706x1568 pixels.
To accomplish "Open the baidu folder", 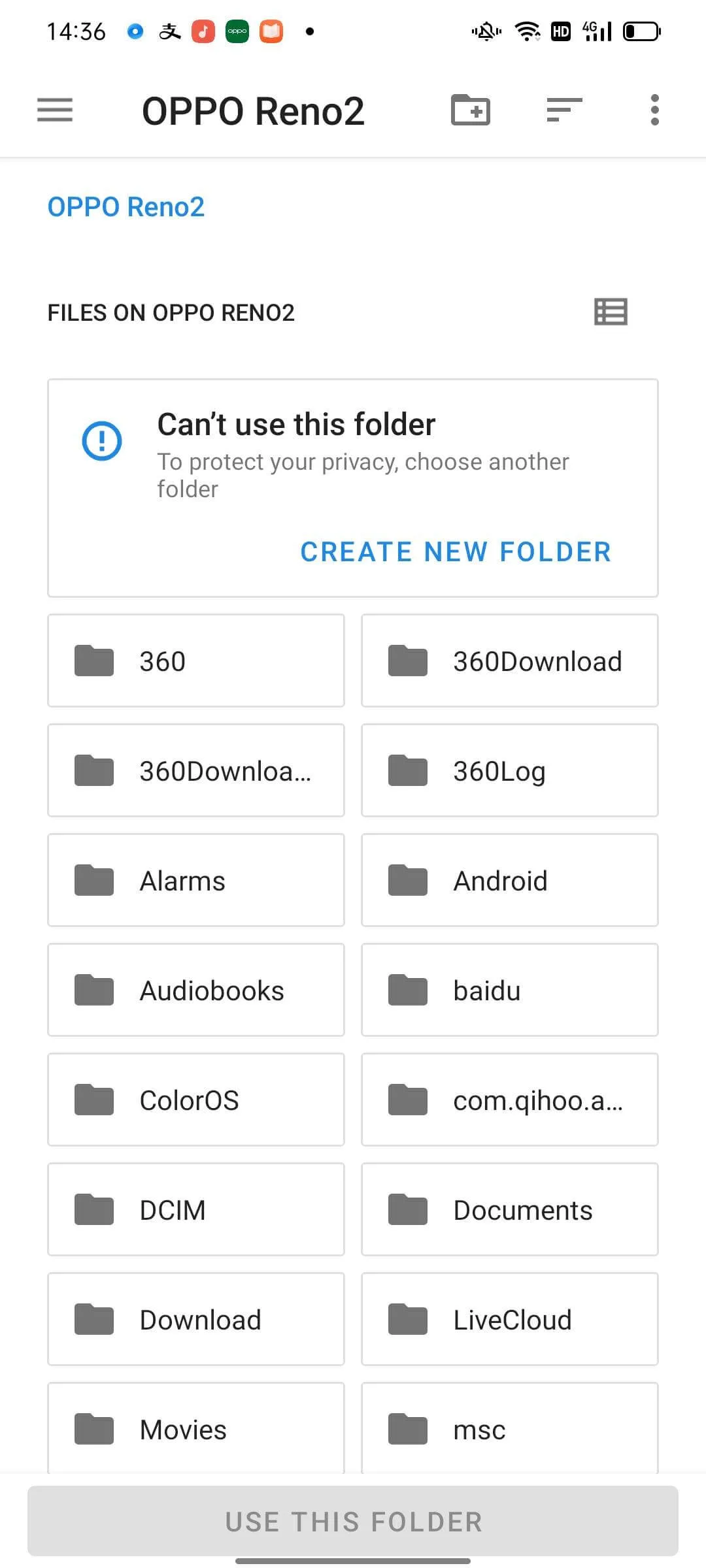I will coord(510,990).
